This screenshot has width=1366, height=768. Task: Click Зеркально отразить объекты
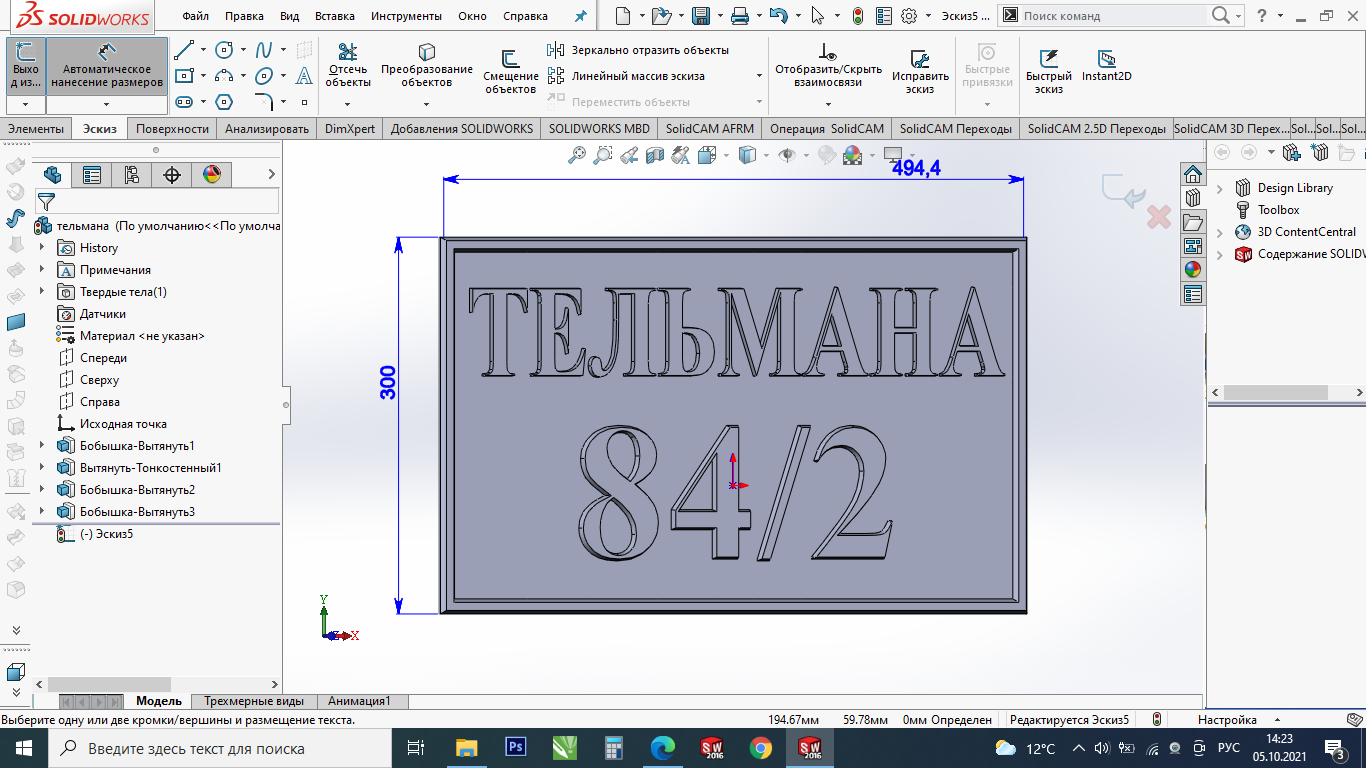pos(639,50)
